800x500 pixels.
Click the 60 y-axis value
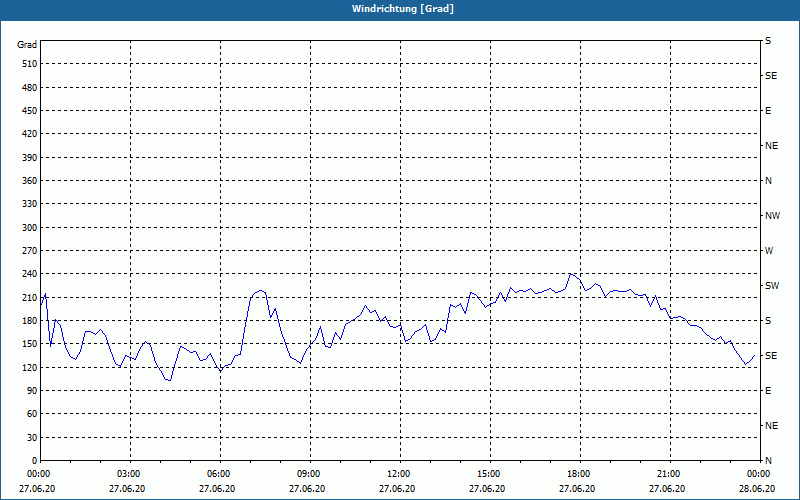tap(32, 414)
